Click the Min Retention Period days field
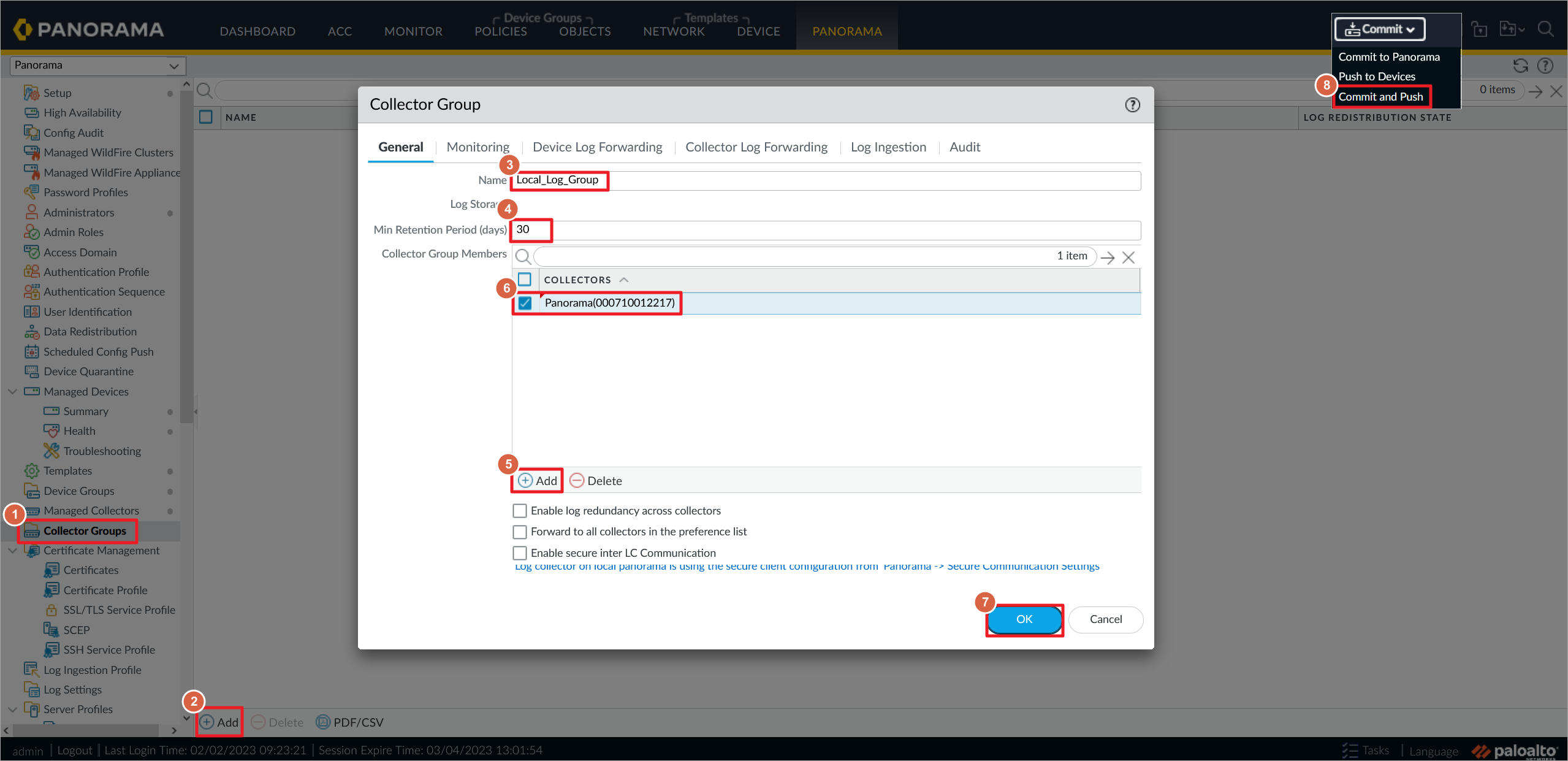The width and height of the screenshot is (1568, 761). coord(826,230)
